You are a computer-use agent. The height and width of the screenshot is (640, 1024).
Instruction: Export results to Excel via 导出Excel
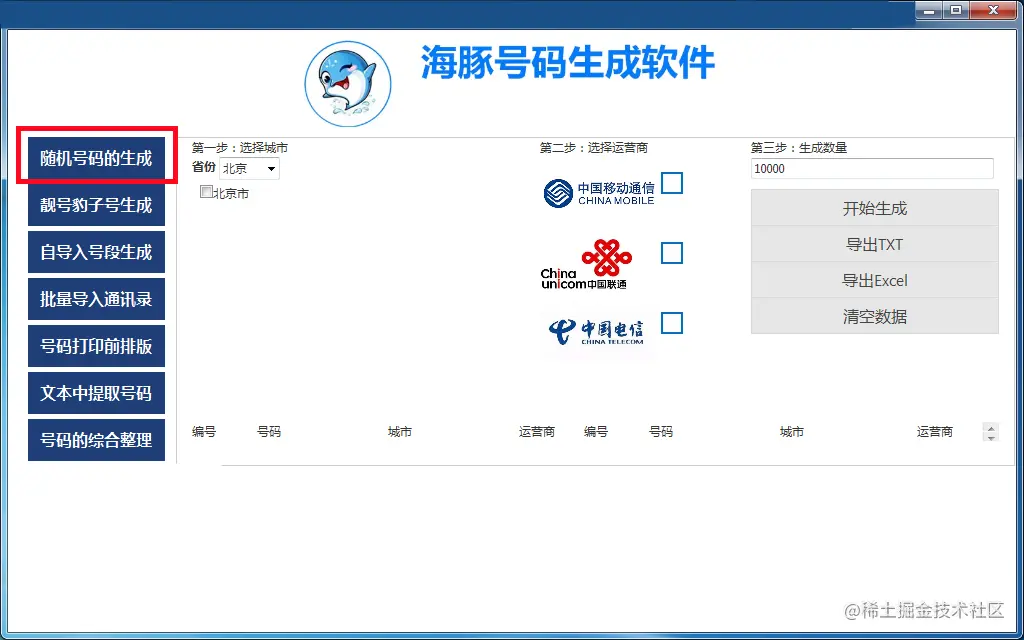[874, 281]
